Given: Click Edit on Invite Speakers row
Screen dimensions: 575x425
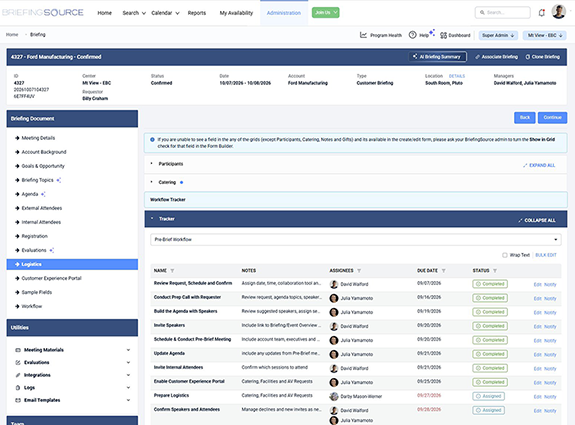Looking at the screenshot, I should coord(538,327).
